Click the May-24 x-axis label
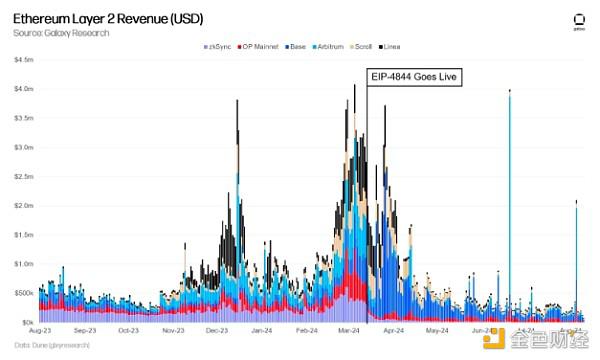The width and height of the screenshot is (600, 360). [437, 330]
